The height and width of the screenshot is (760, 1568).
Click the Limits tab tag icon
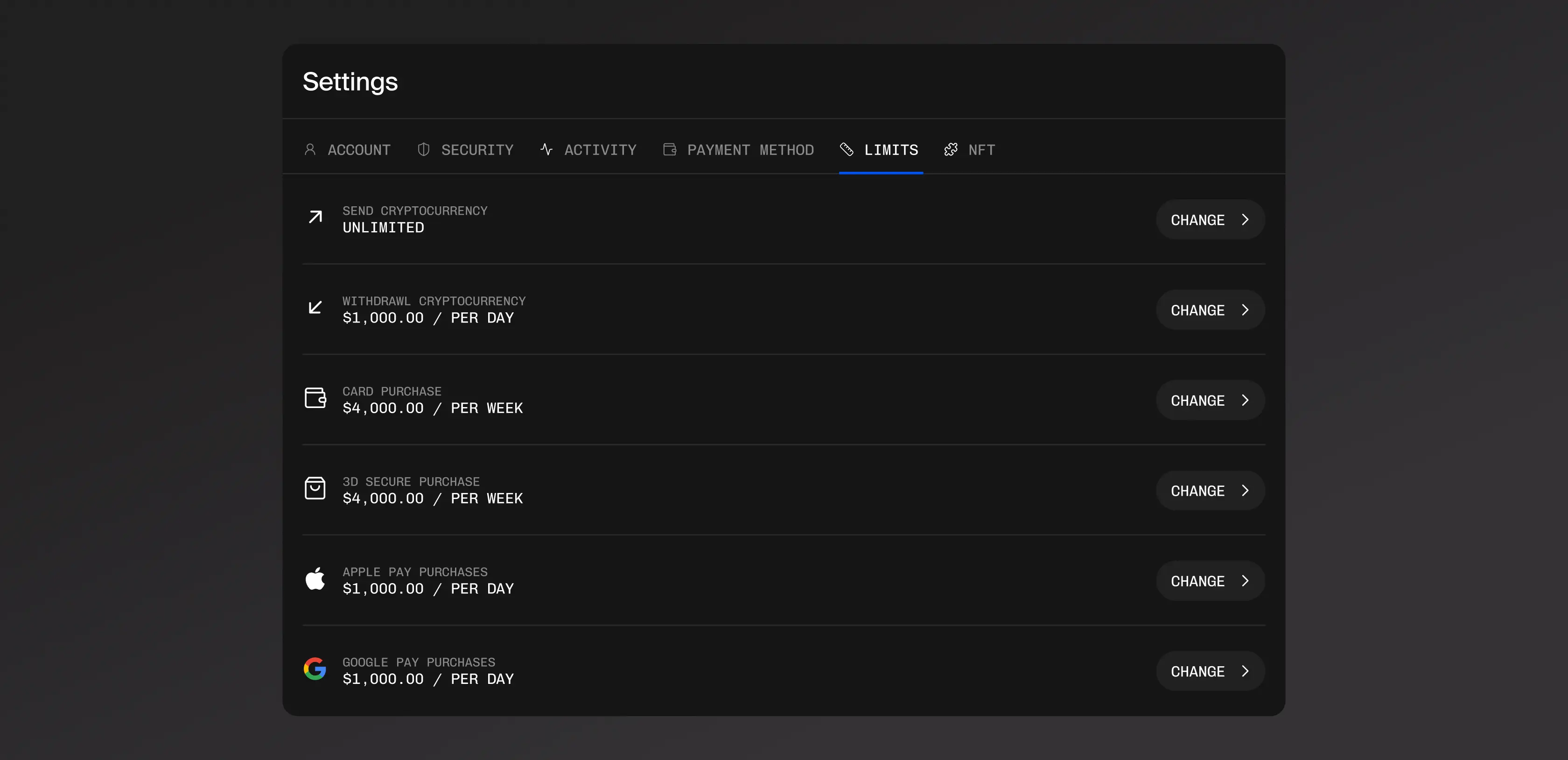pos(847,149)
